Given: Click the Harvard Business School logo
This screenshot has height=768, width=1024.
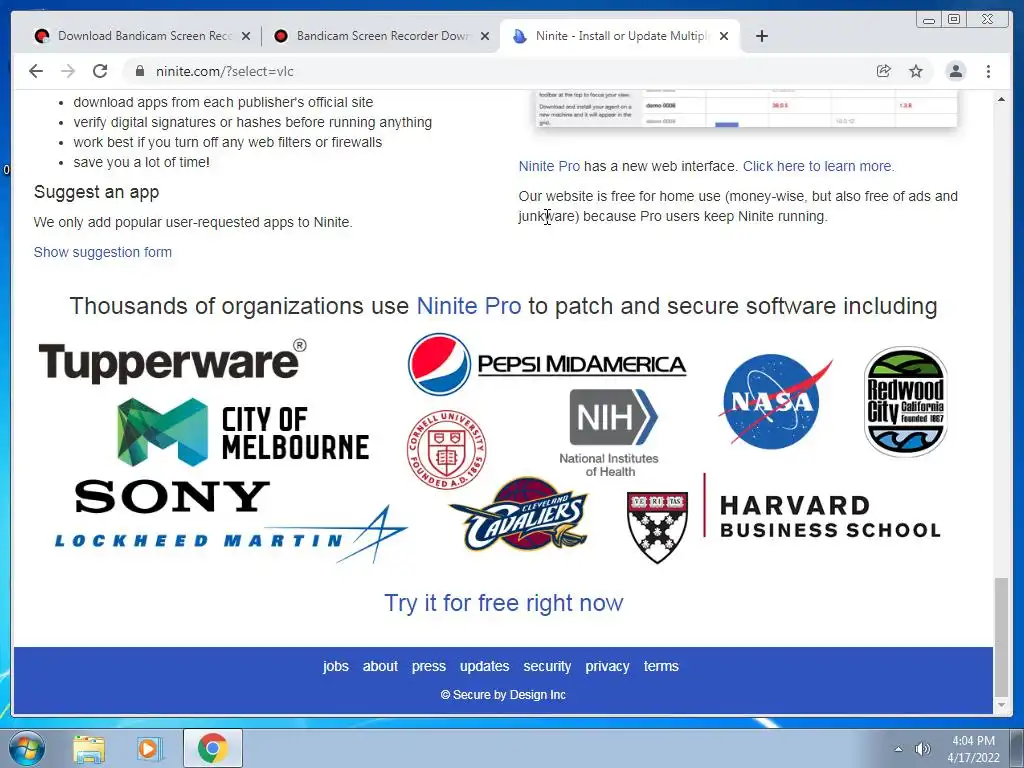Looking at the screenshot, I should tap(784, 517).
